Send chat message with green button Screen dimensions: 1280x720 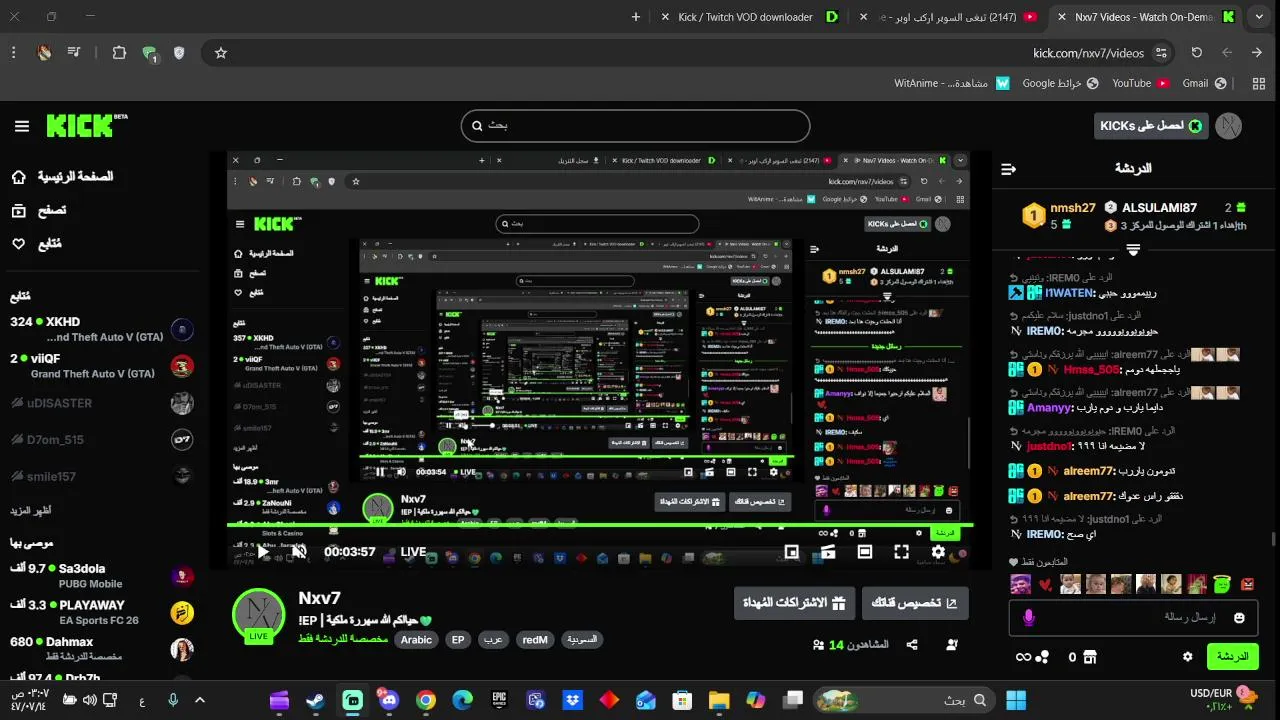tap(1232, 657)
